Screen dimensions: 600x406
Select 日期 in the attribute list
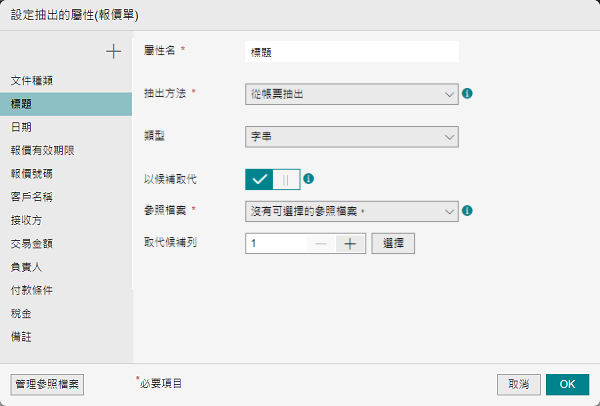[21, 127]
